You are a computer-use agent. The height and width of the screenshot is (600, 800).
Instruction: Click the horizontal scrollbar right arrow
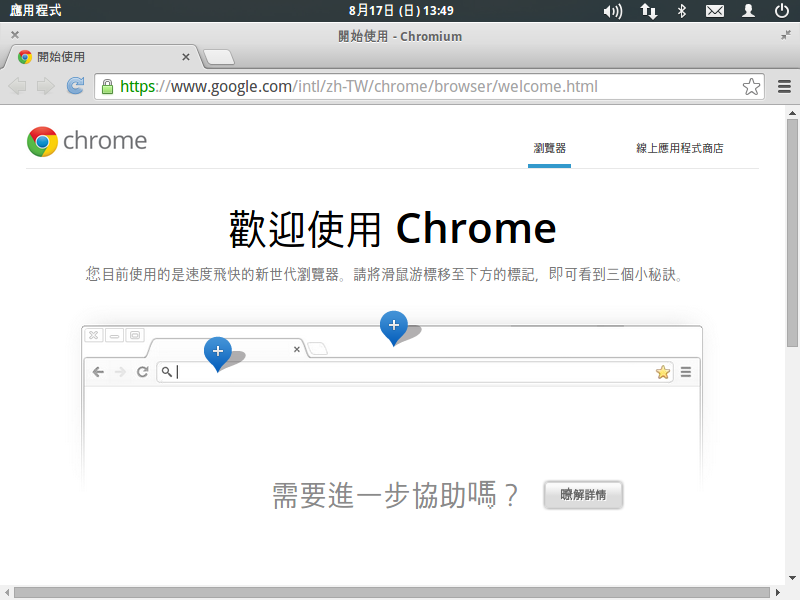click(x=778, y=592)
